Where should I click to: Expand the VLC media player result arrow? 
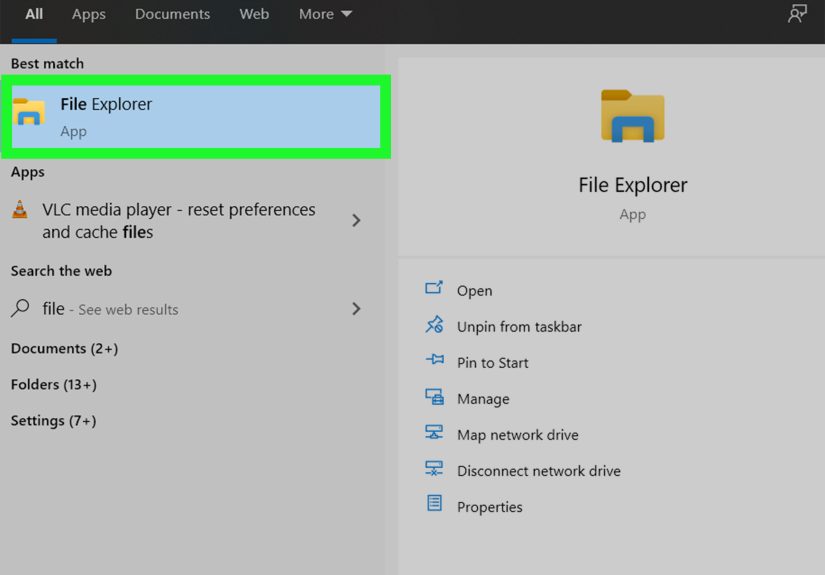point(356,220)
